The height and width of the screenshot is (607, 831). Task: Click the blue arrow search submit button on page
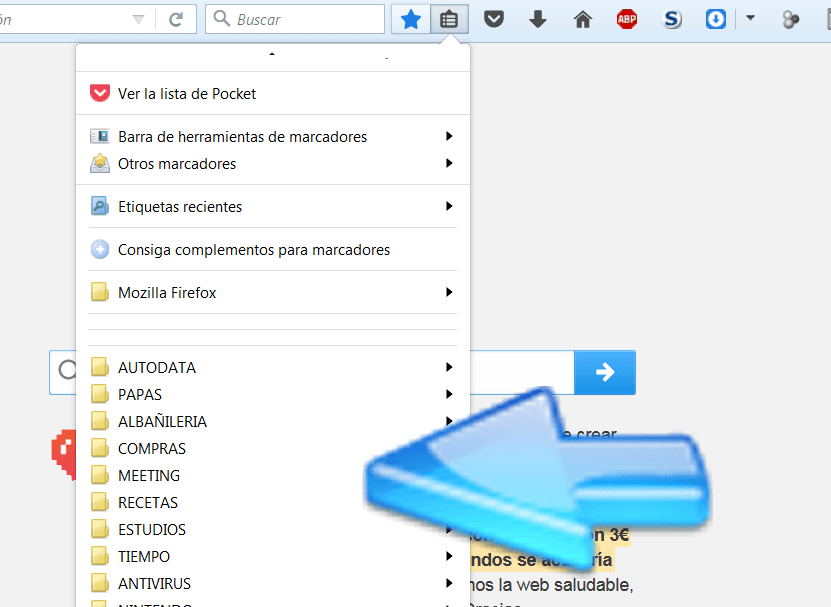point(605,372)
